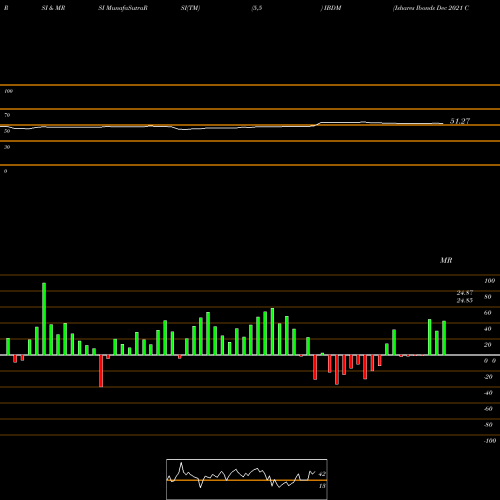500x500 pixels.
Task: Click the '(5,5' parameter text
Action: click(x=257, y=8)
